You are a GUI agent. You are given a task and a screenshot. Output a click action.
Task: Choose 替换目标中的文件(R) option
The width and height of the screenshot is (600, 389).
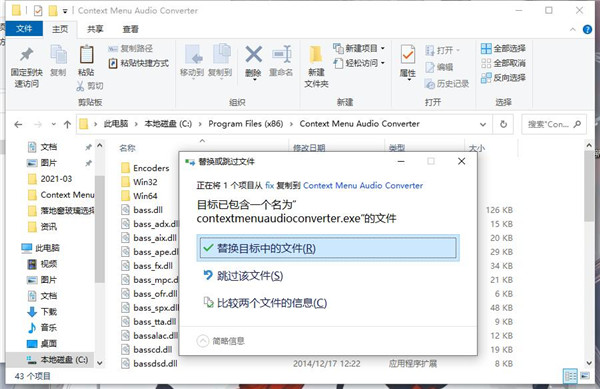(328, 248)
